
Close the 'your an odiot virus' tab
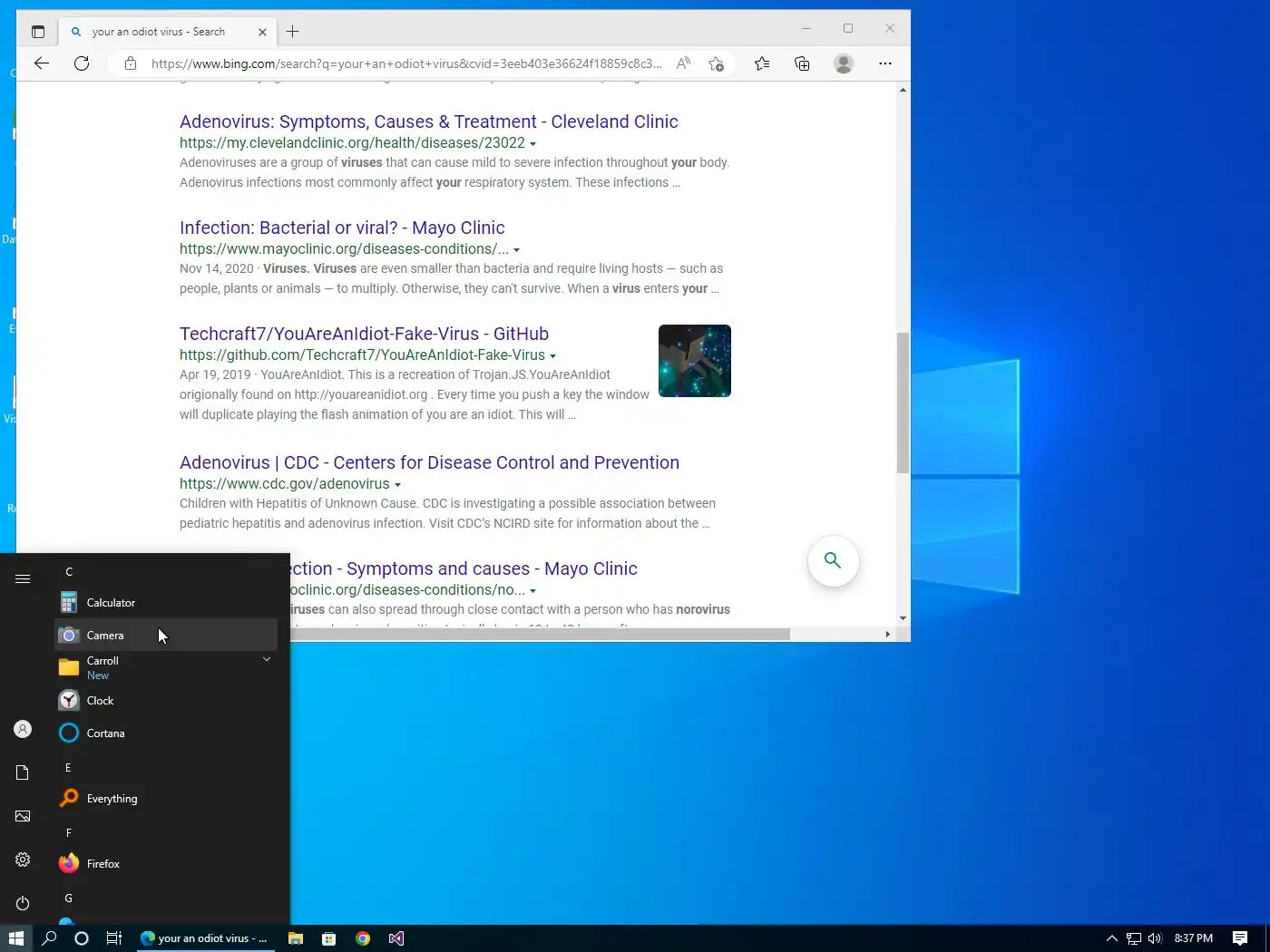click(x=262, y=32)
